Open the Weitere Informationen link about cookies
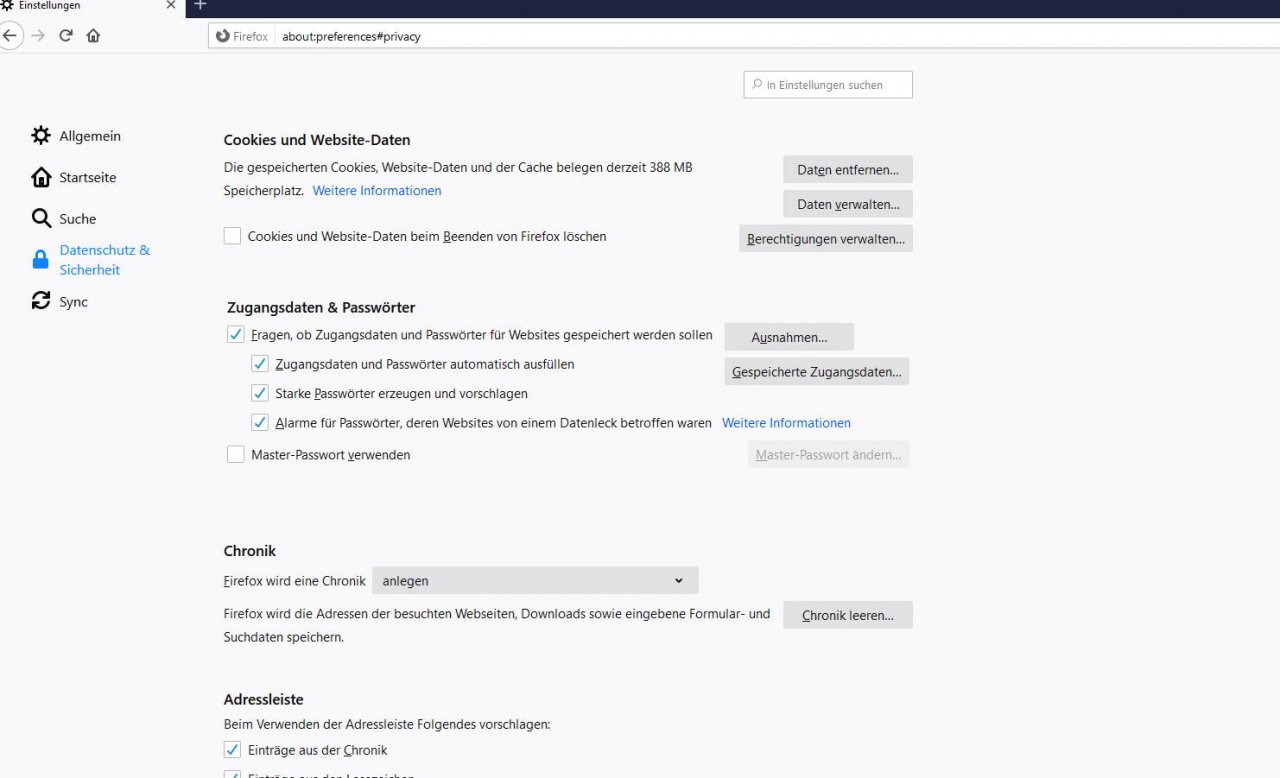This screenshot has height=778, width=1280. pos(377,190)
